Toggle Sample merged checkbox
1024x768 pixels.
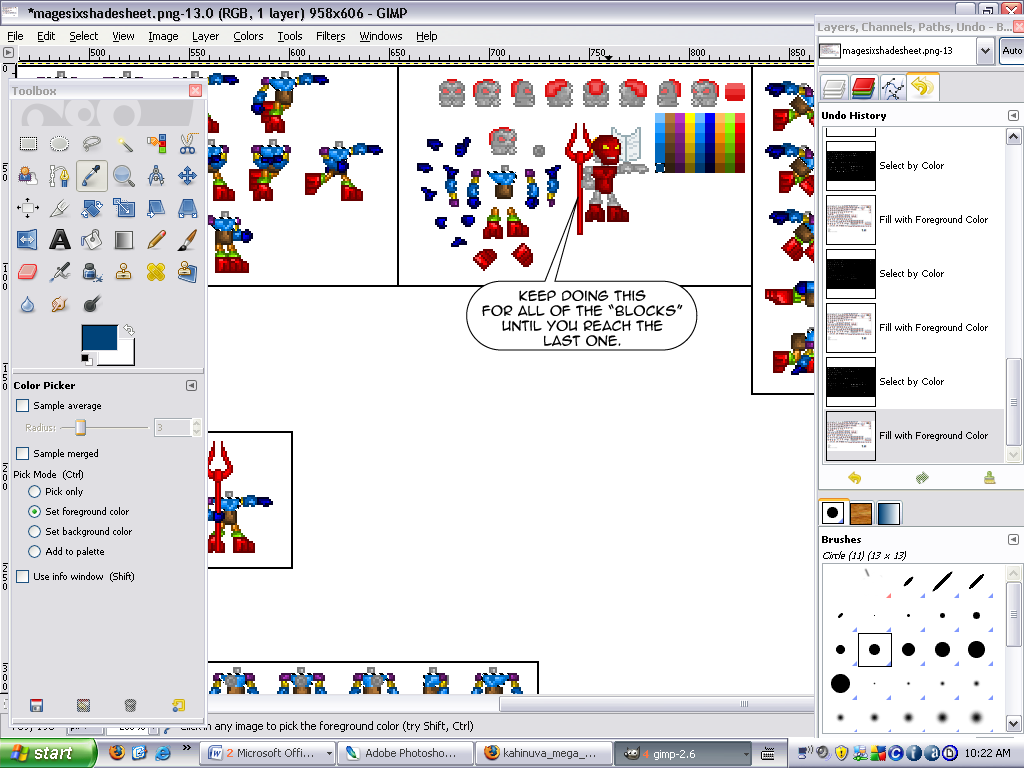tap(22, 453)
